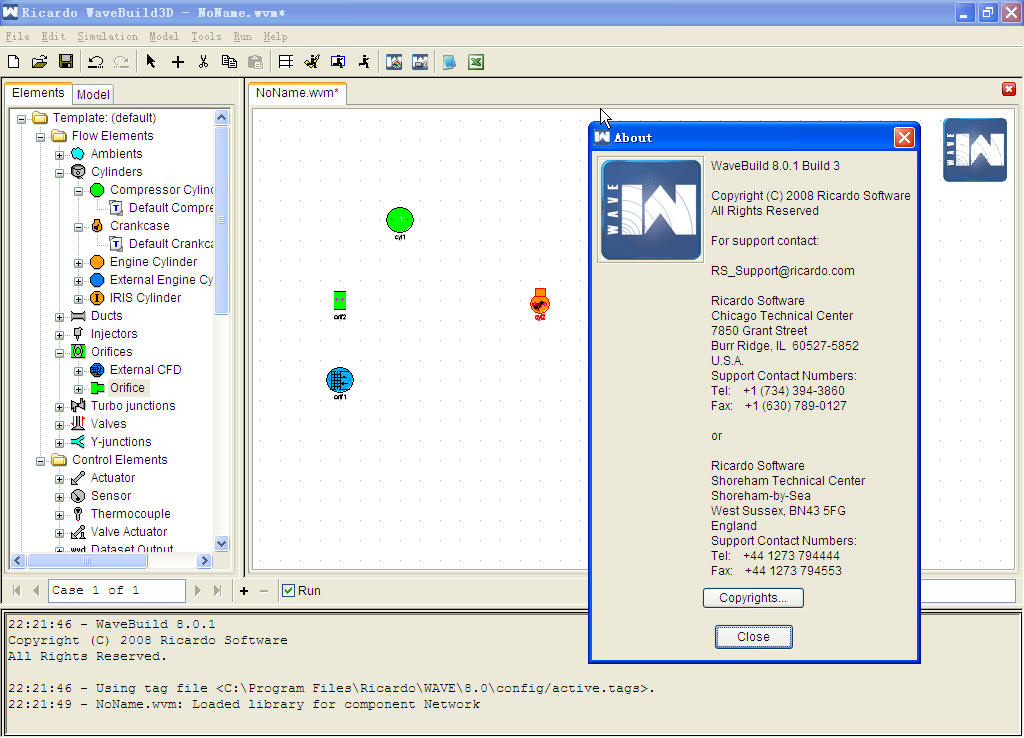Select the Orifice tree item
This screenshot has height=738, width=1024.
[127, 388]
